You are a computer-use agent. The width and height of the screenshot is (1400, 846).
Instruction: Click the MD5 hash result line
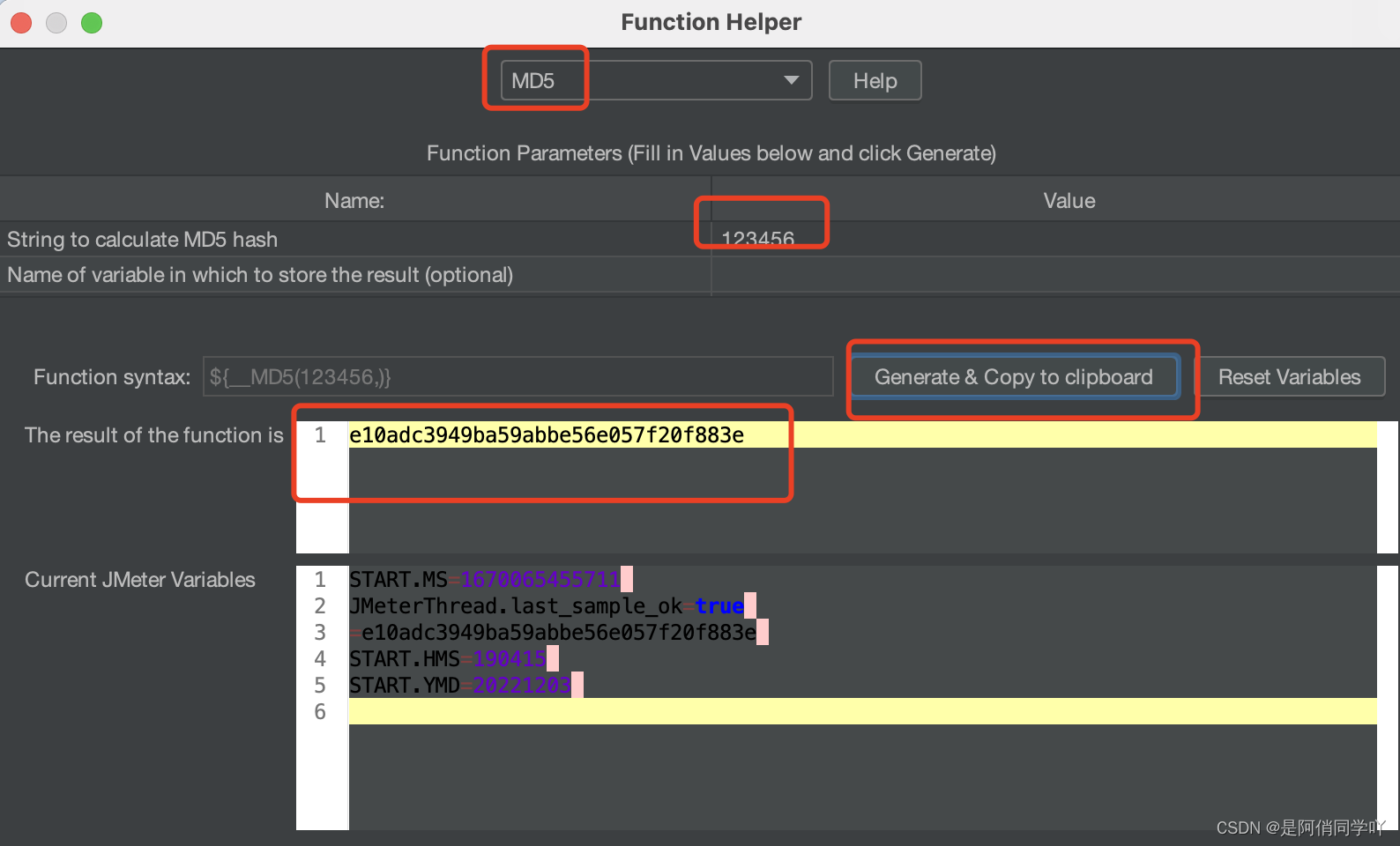862,434
